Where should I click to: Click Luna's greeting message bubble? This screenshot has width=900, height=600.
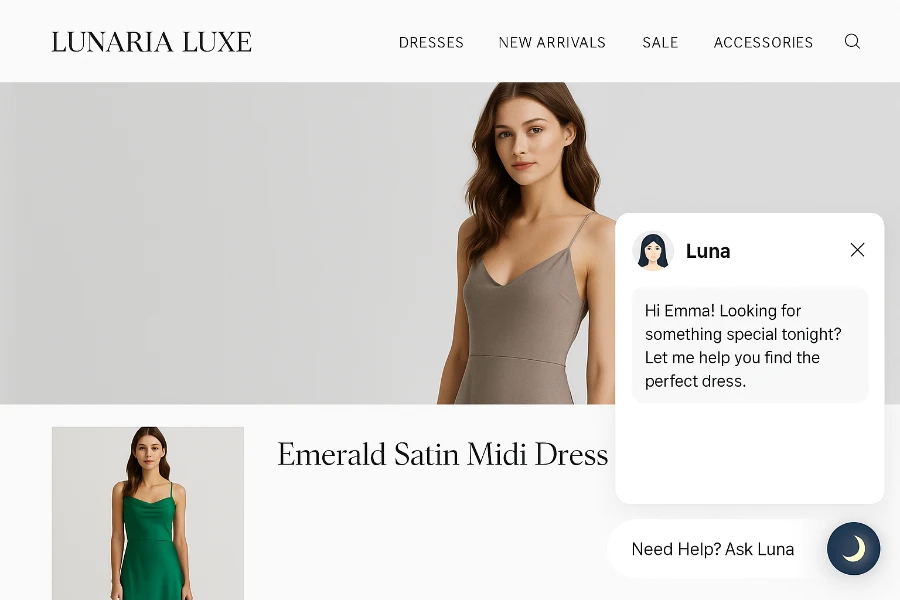750,346
